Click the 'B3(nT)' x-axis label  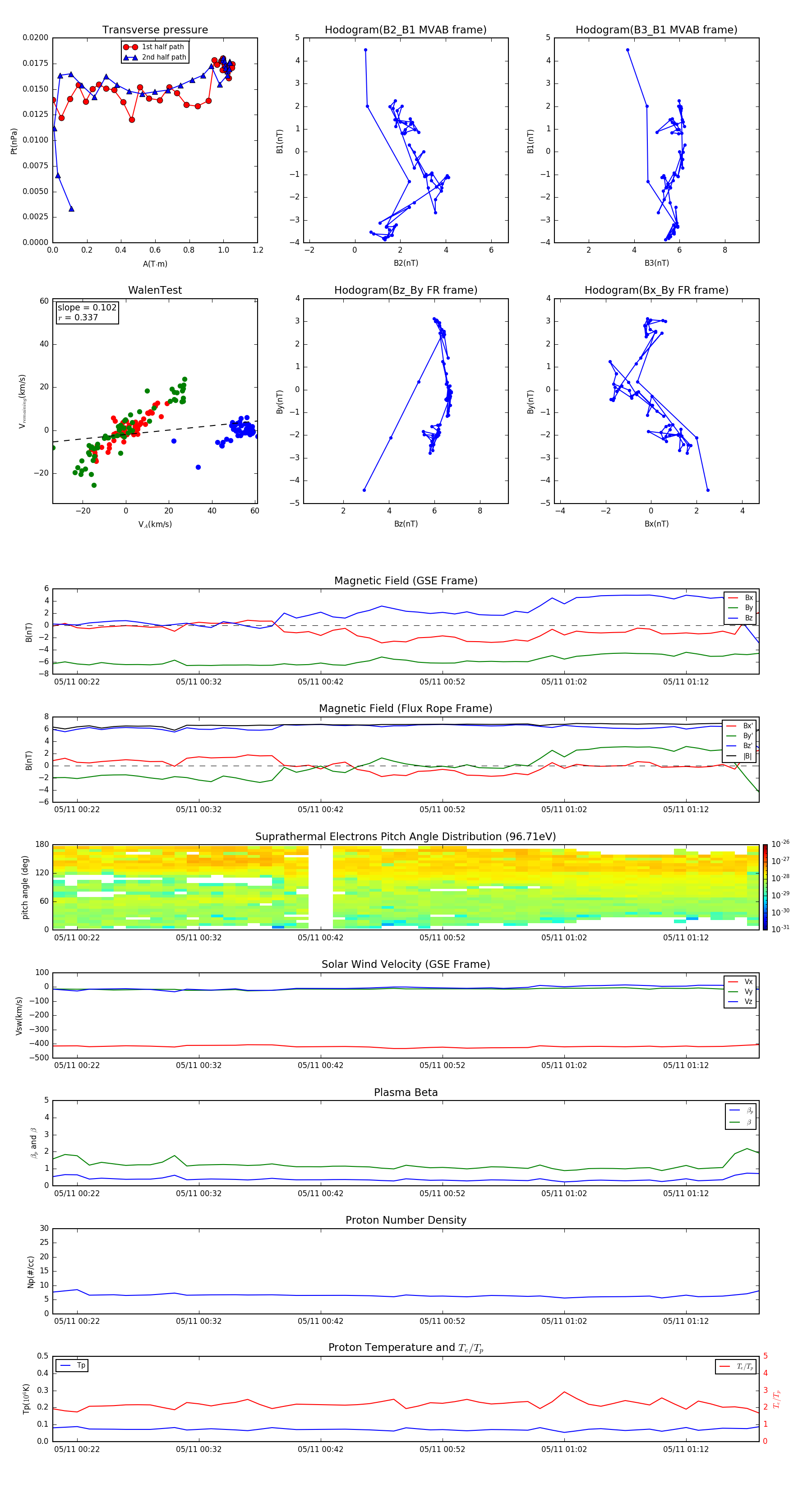tap(656, 263)
